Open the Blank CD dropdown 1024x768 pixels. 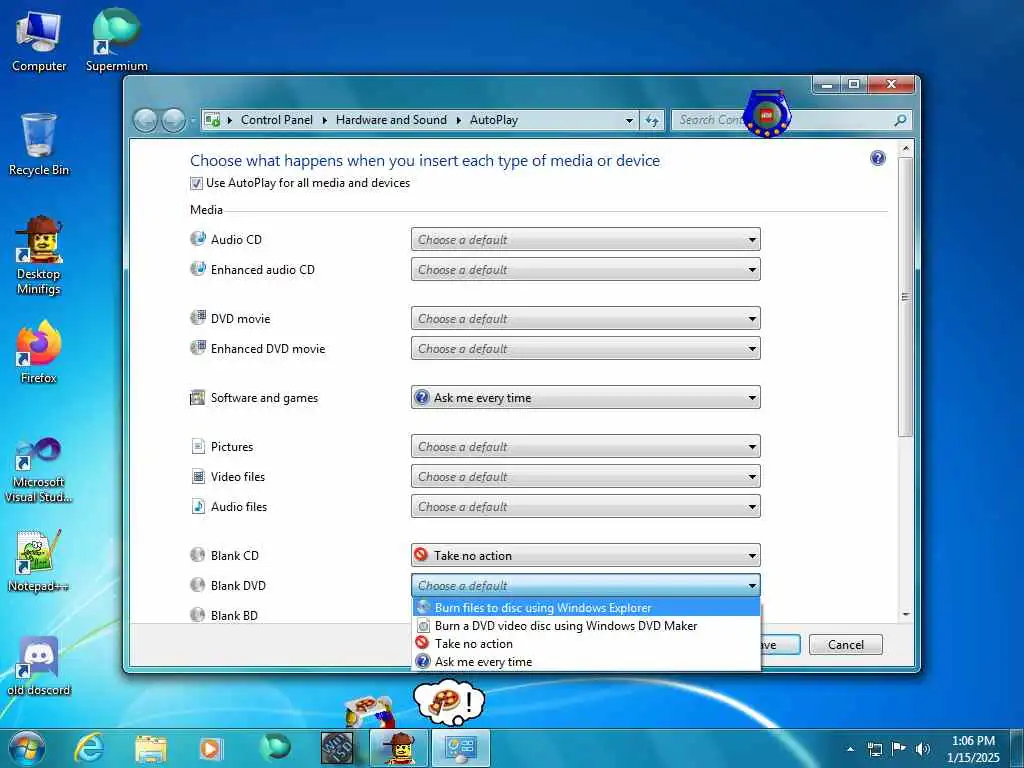click(586, 556)
